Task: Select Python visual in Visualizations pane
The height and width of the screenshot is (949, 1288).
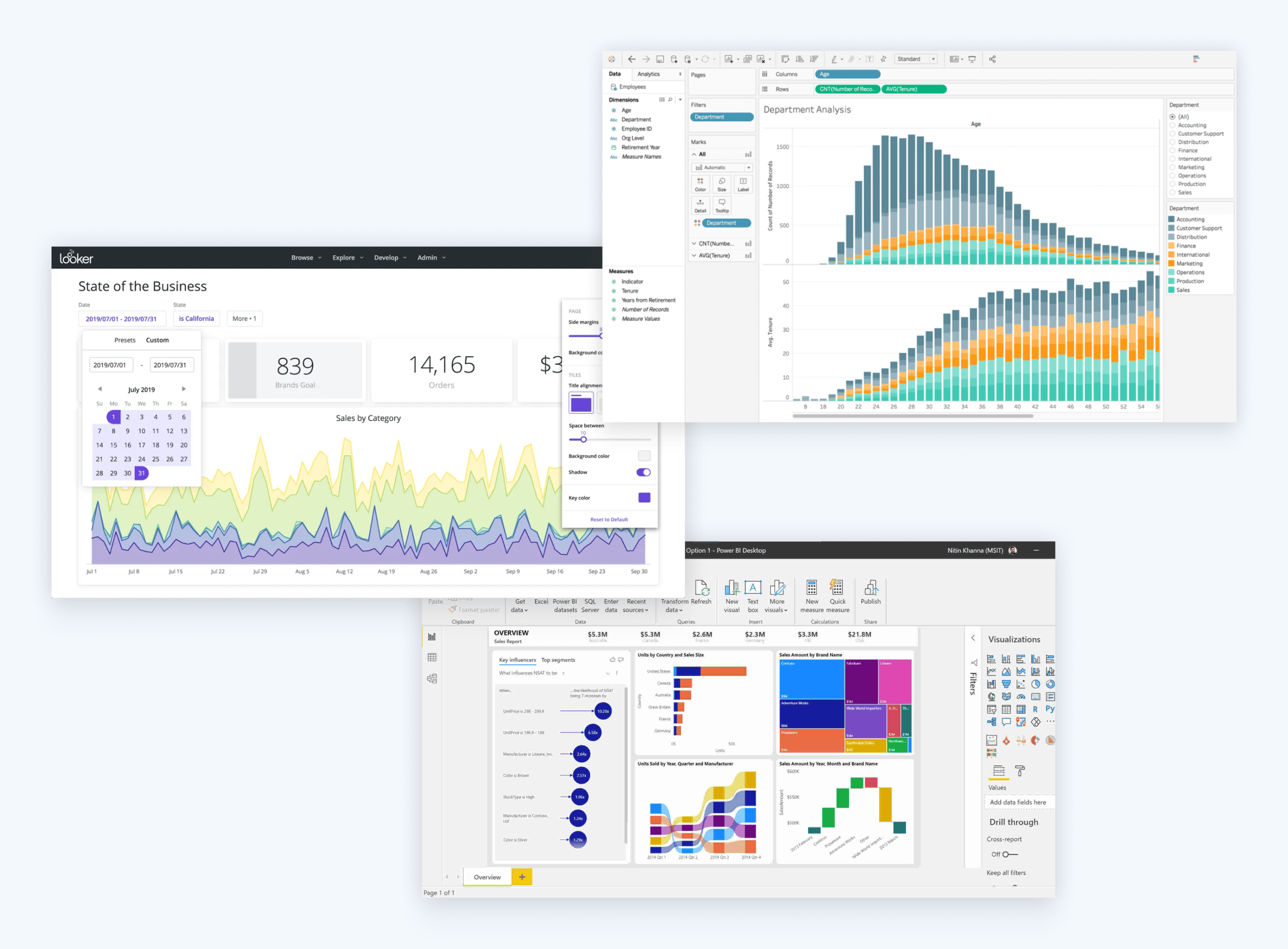Action: tap(1050, 709)
